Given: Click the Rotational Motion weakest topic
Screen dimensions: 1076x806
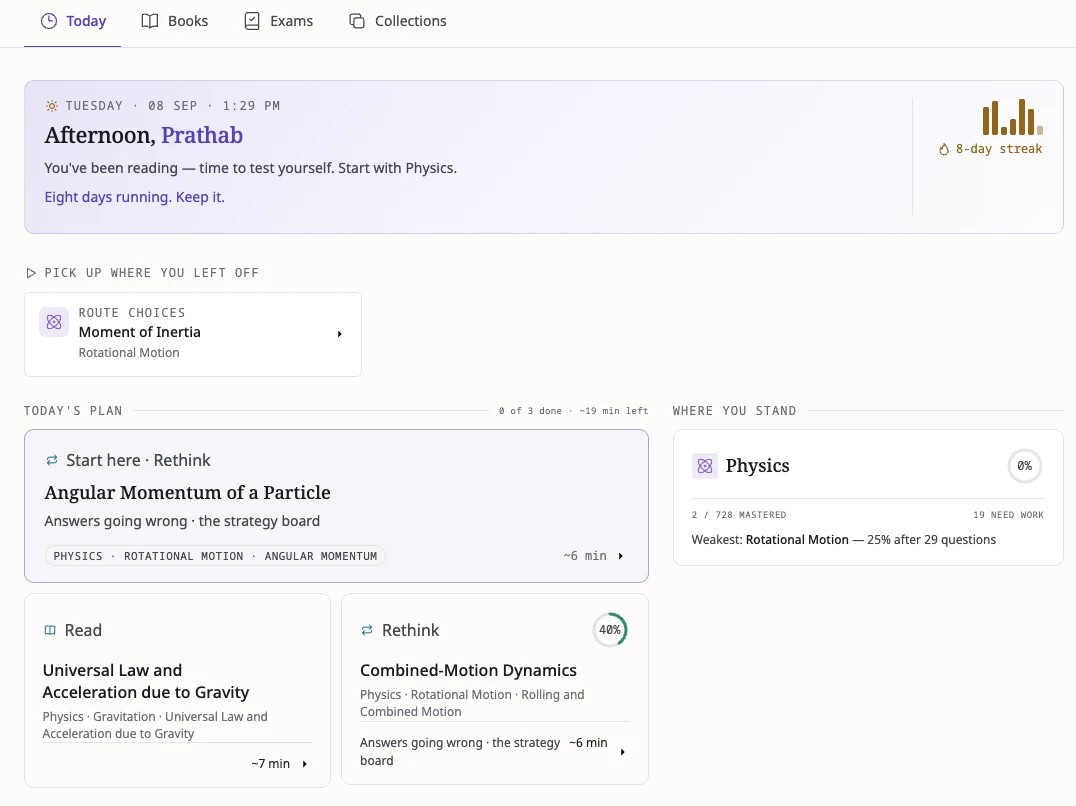Looking at the screenshot, I should (797, 540).
